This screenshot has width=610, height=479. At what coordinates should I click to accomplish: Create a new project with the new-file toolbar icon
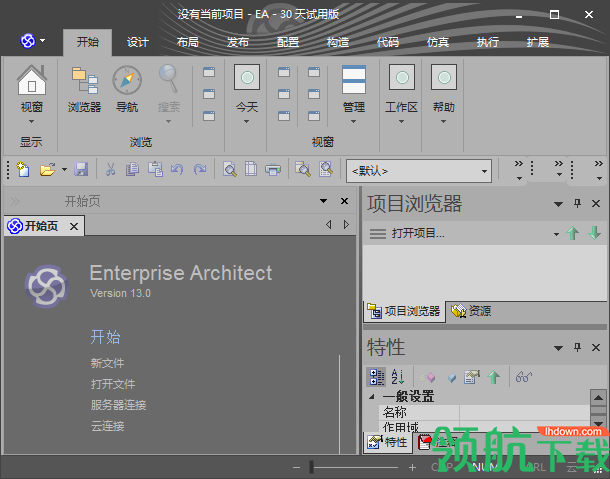(x=23, y=170)
